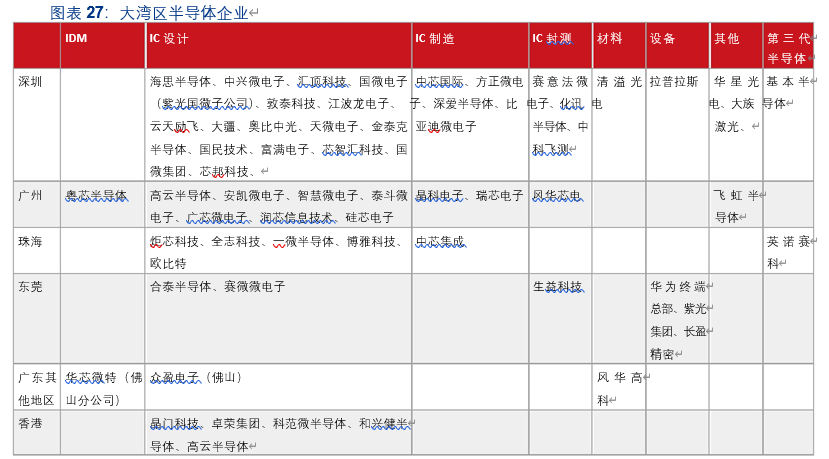Click the 炬芯科技 text in 珠海 row

(x=174, y=242)
